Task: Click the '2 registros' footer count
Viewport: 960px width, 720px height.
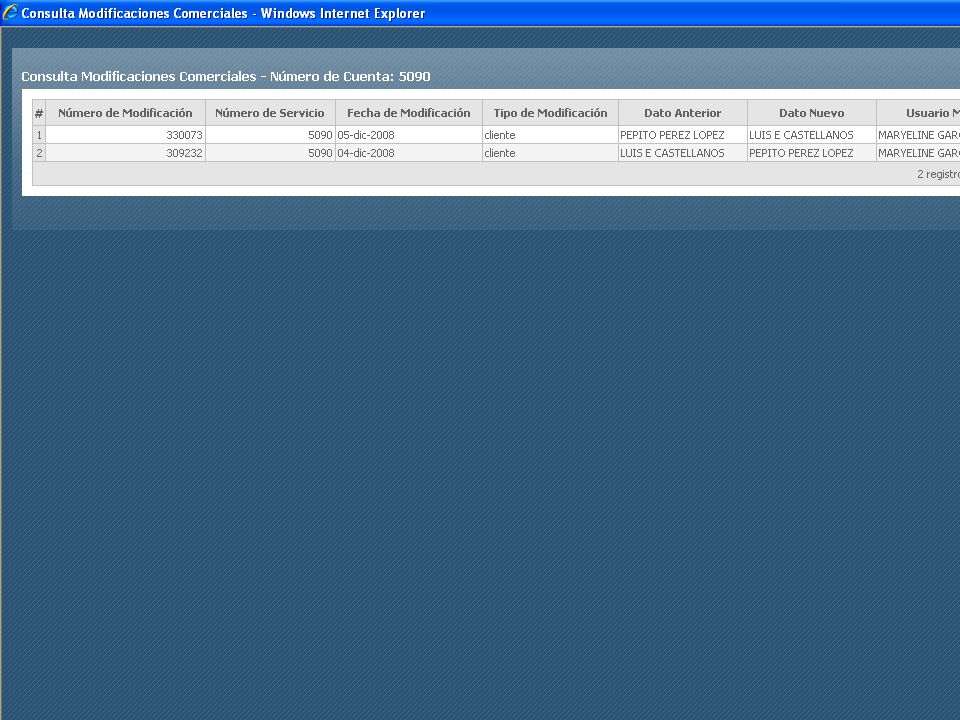Action: point(938,174)
